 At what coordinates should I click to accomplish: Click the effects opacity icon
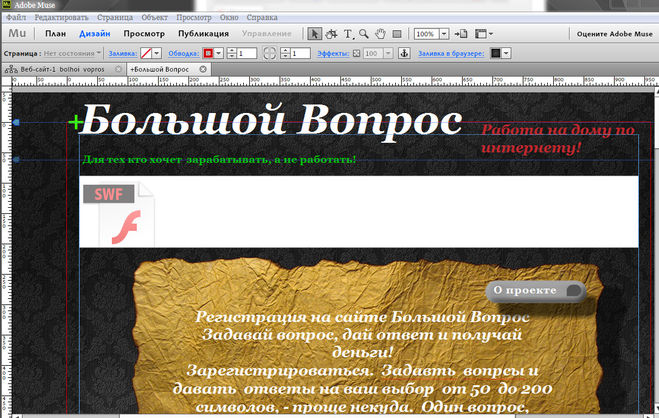click(x=356, y=53)
